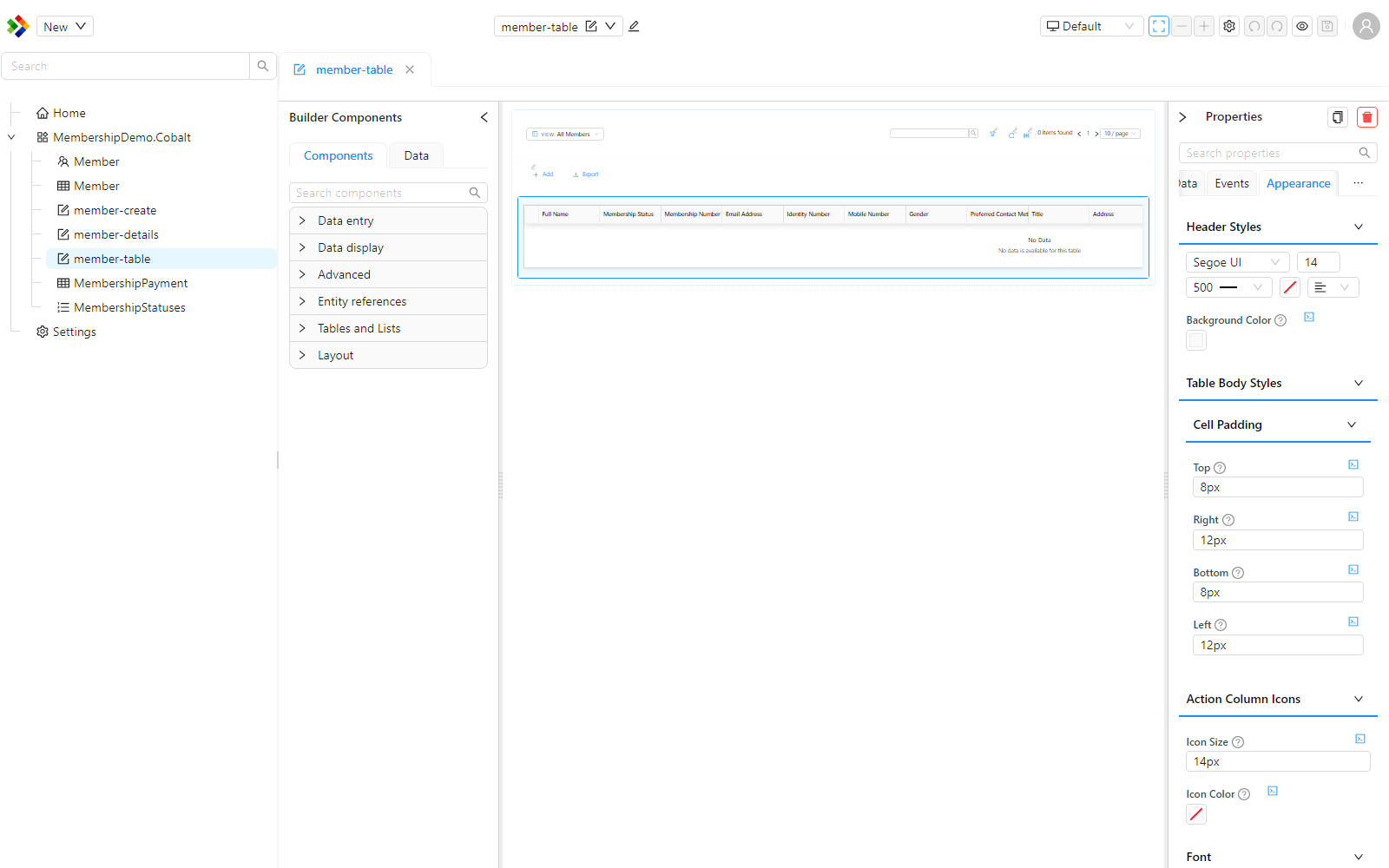This screenshot has height=868, width=1389.
Task: Click the help icon next to Top
Action: 1220,468
